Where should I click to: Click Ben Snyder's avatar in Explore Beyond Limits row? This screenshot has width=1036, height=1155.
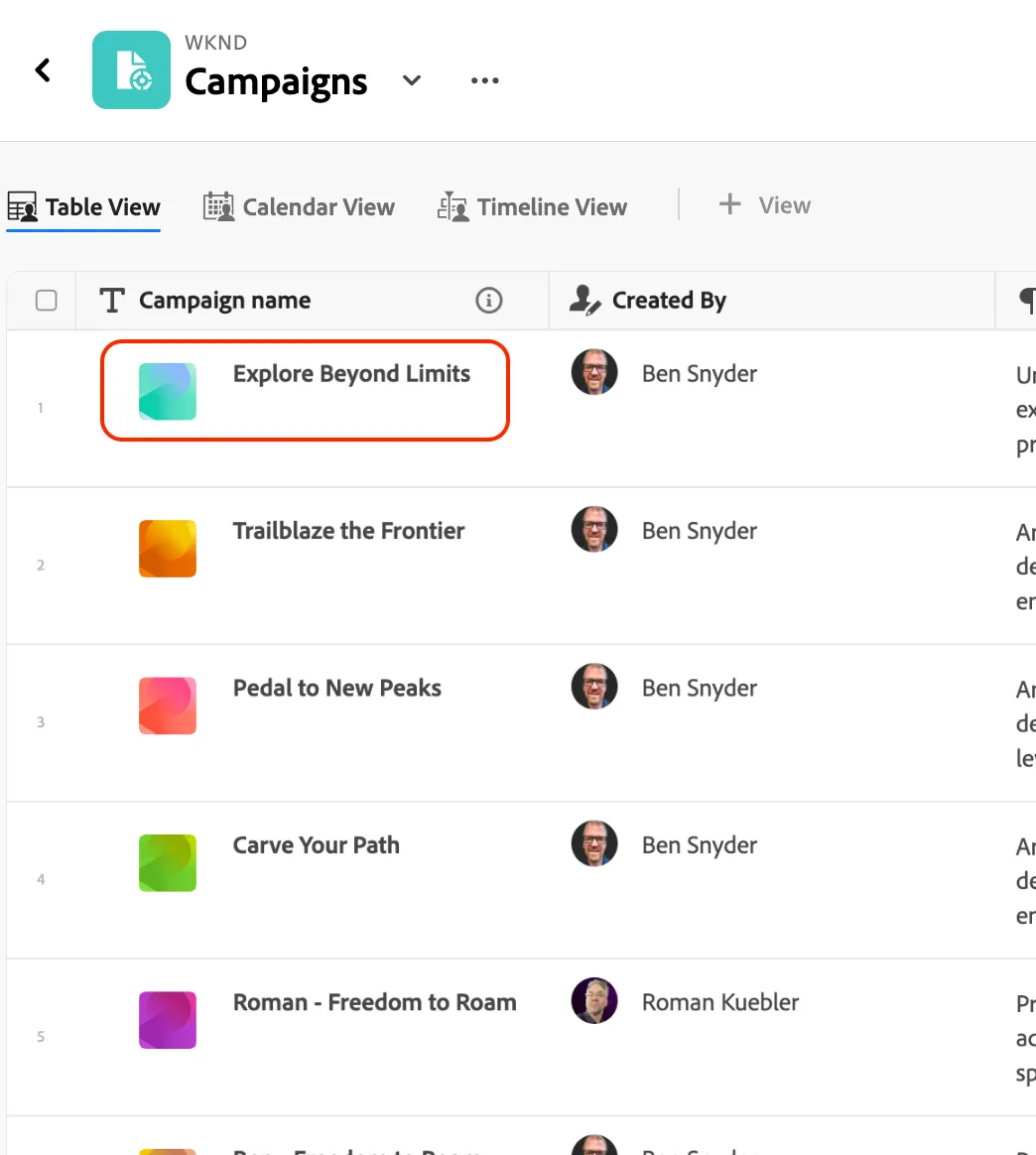pos(593,372)
